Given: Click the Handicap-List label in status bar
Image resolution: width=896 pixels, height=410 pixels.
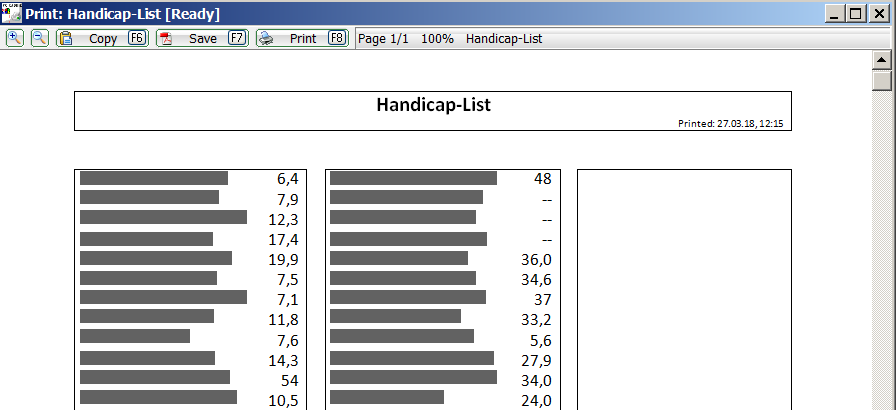Looking at the screenshot, I should [x=504, y=39].
